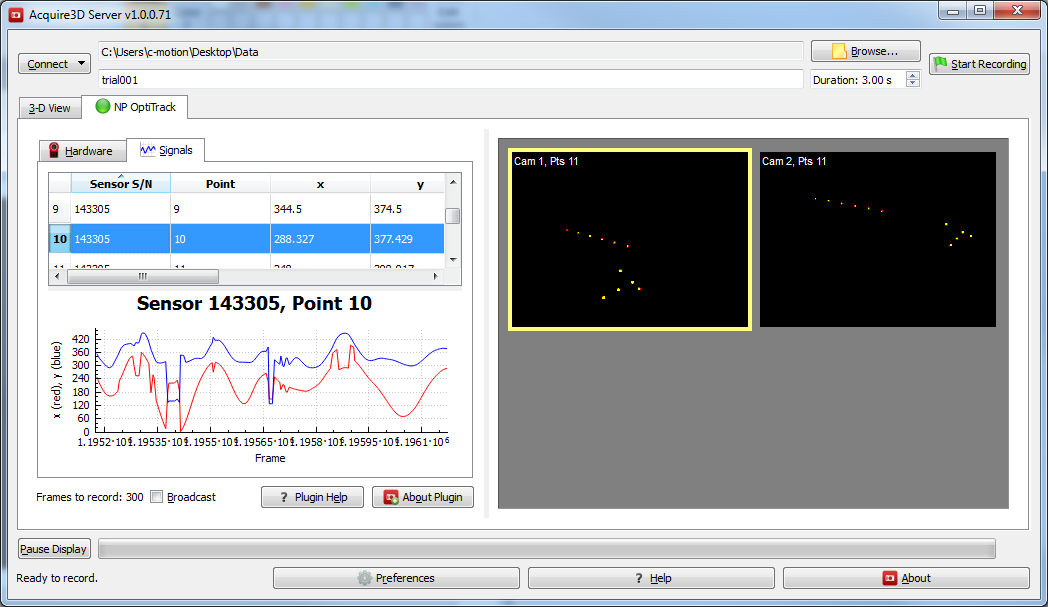Click the bottom Help button
The width and height of the screenshot is (1048, 607).
pos(651,578)
